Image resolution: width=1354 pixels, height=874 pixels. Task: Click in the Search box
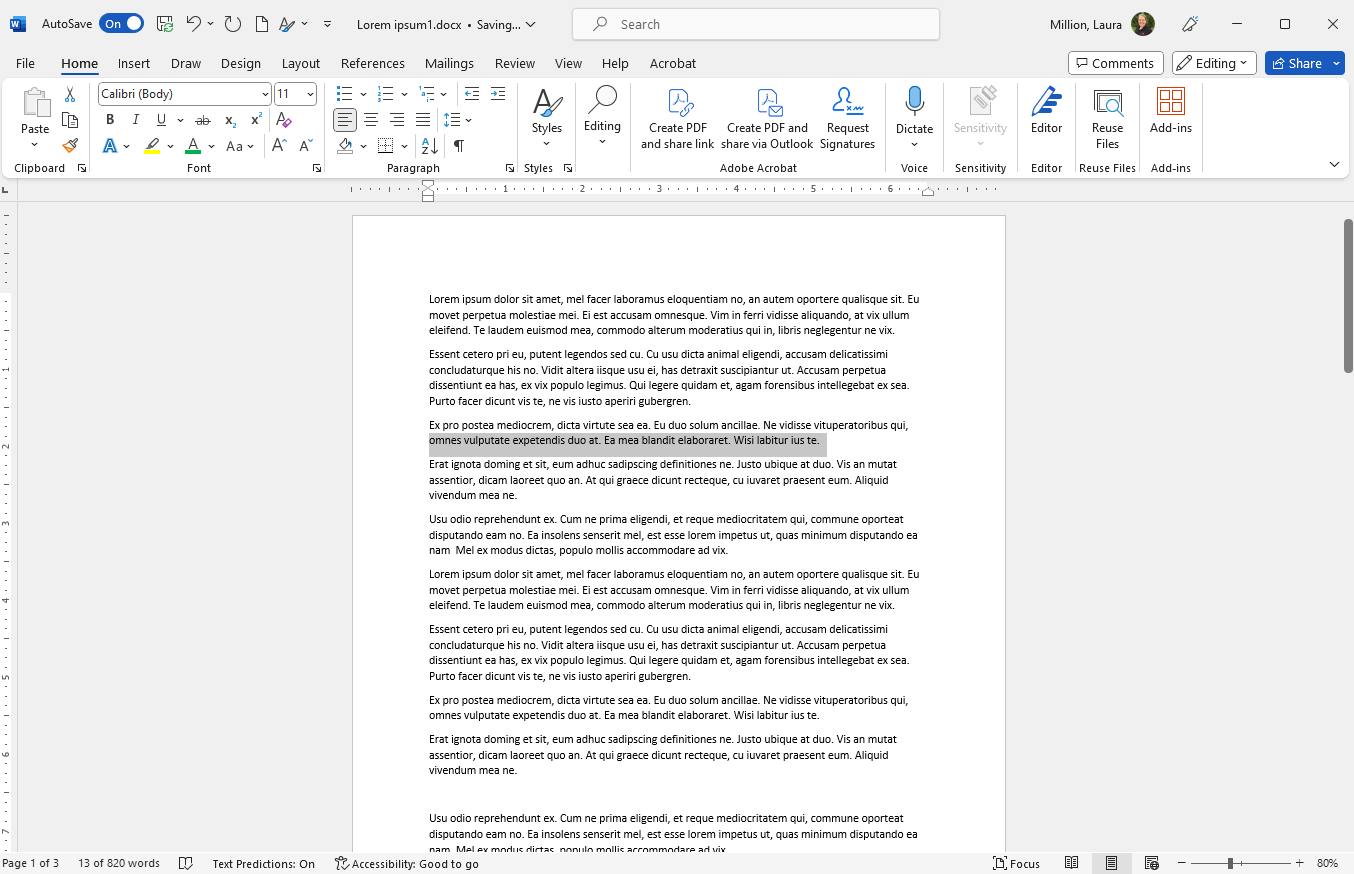click(755, 24)
